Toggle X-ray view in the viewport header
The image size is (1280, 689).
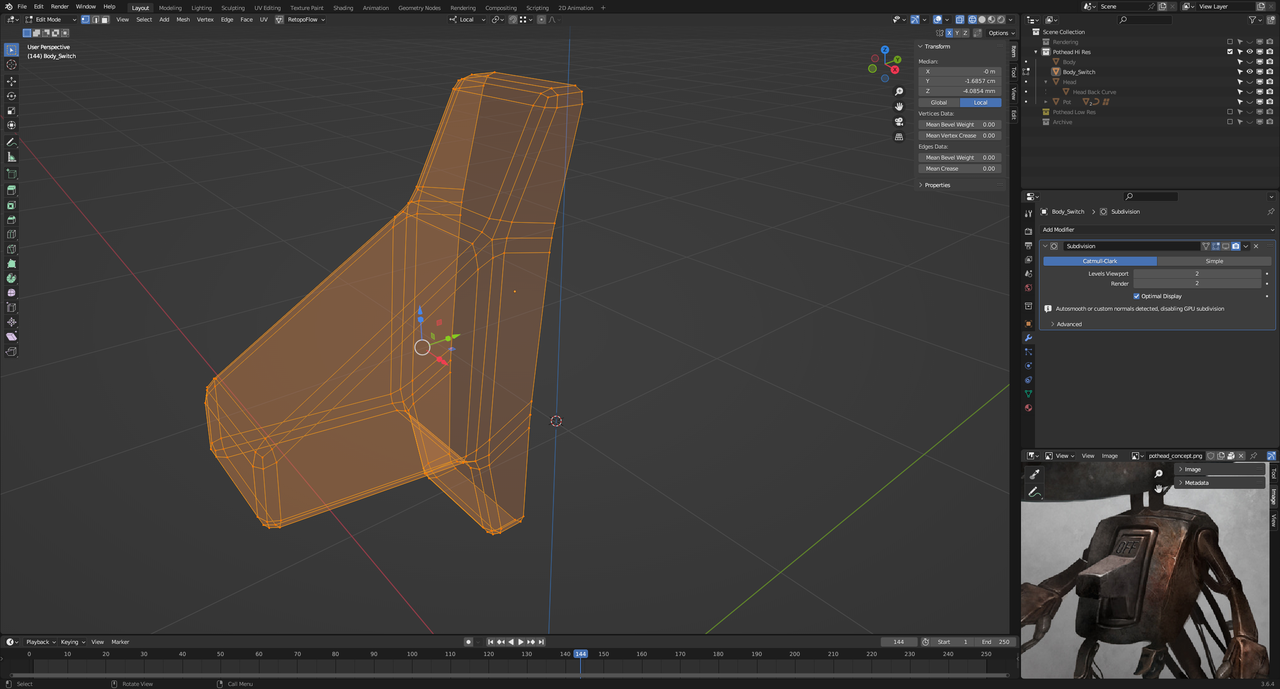959,20
